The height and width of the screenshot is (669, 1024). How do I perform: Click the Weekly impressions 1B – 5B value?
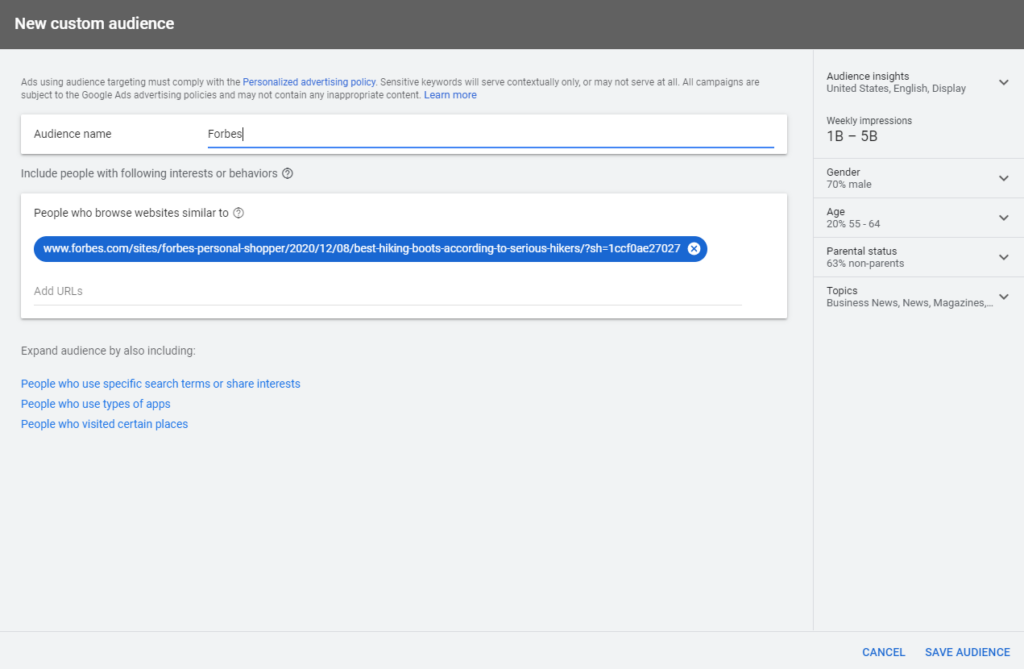click(x=852, y=137)
